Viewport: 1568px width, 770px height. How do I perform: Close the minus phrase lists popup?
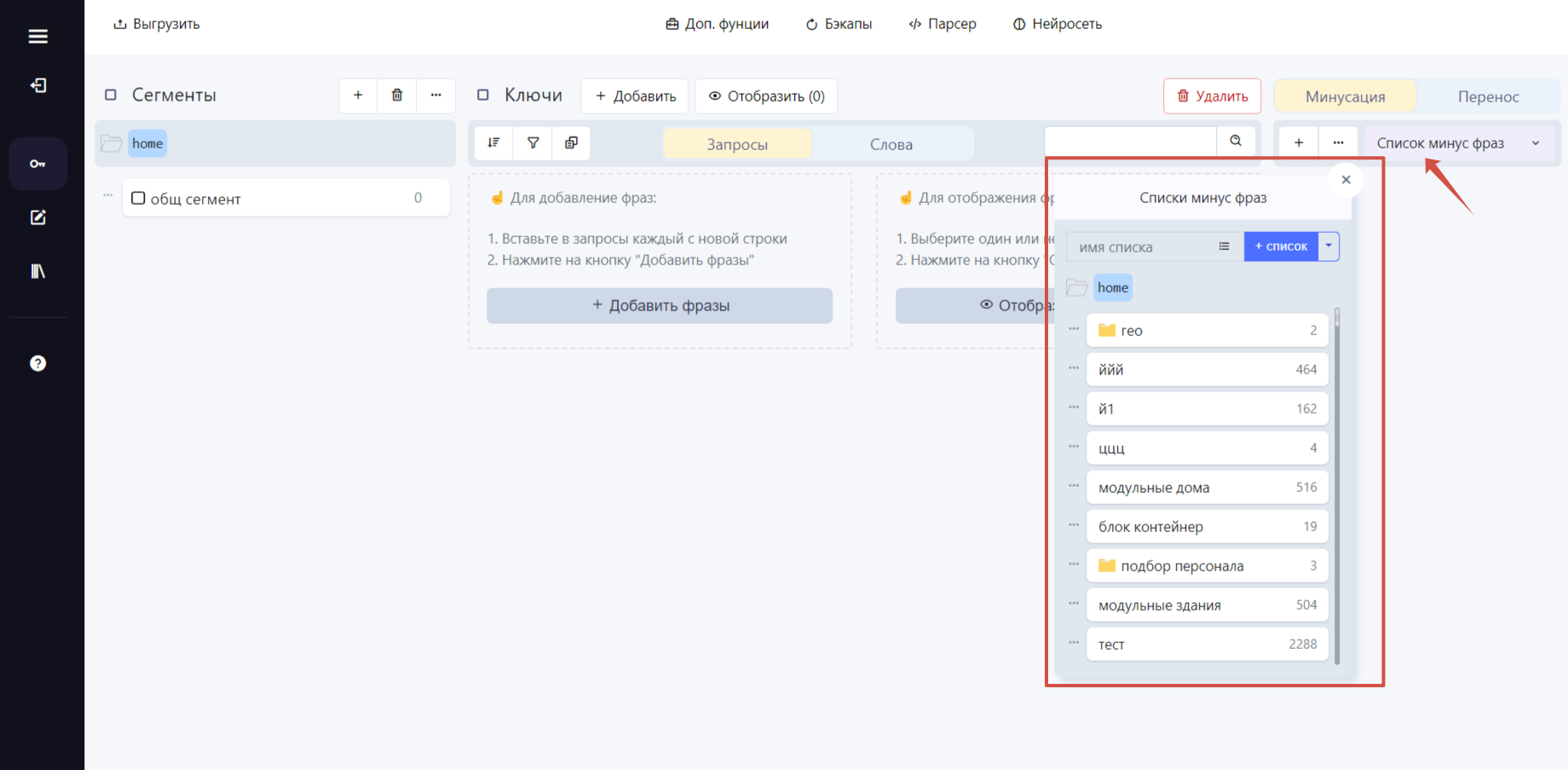(x=1346, y=180)
